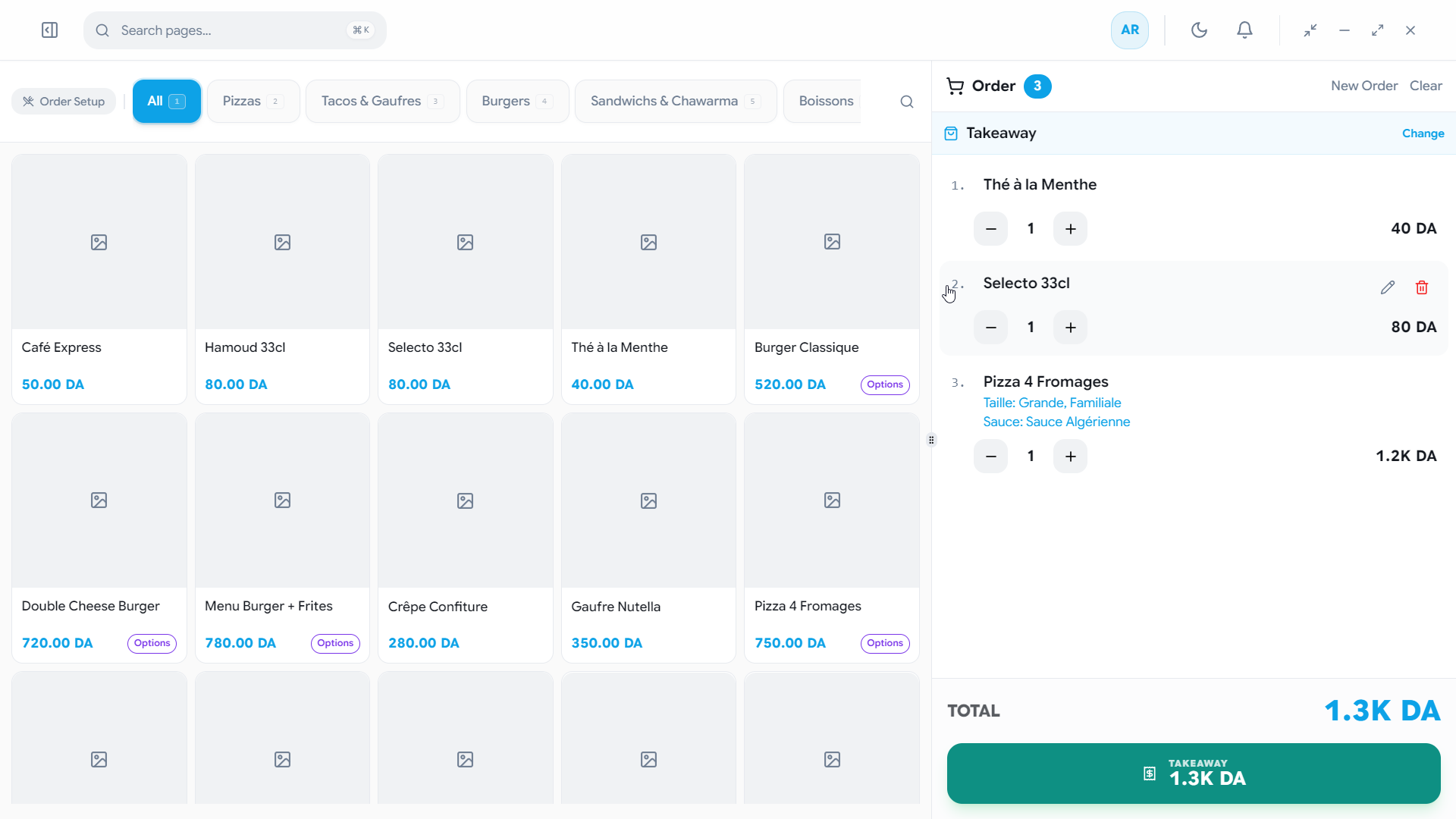Click the Burger Classique image placeholder

(x=832, y=242)
